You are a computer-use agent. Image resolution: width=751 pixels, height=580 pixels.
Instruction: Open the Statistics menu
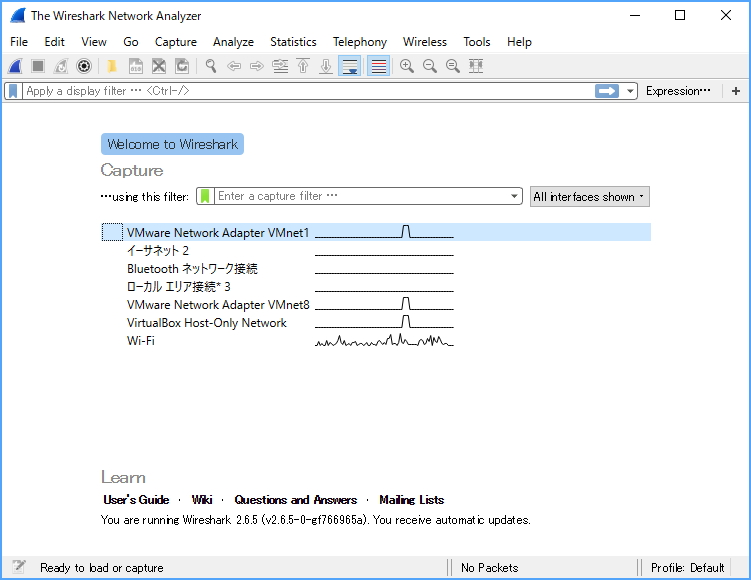(x=293, y=42)
